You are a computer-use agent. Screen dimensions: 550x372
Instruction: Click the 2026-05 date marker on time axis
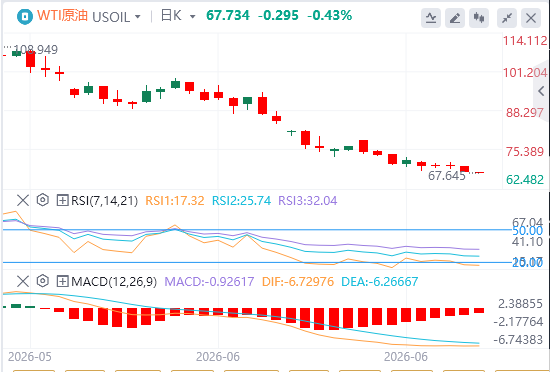[30, 357]
